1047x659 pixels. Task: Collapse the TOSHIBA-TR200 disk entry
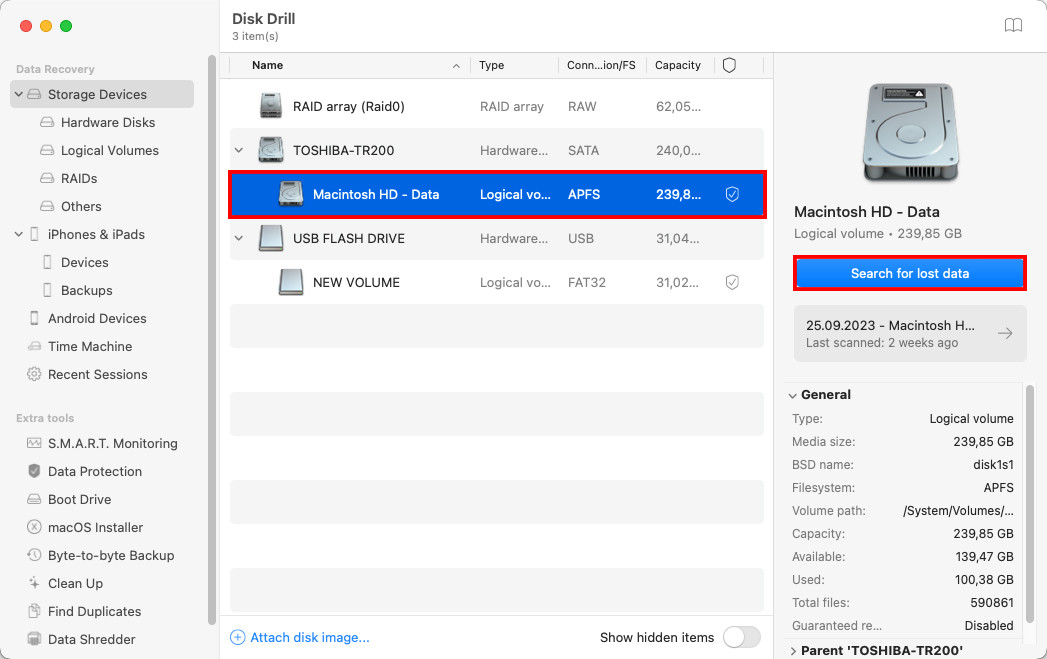click(239, 150)
